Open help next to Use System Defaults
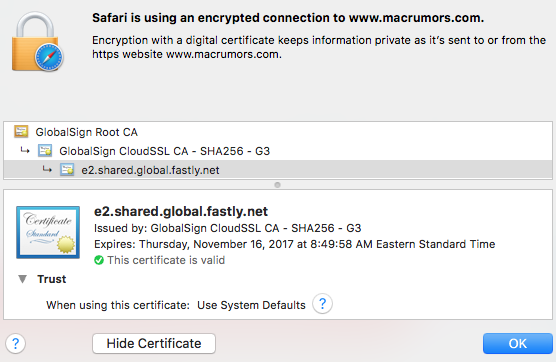Screen dimensions: 556x362 (x=322, y=304)
